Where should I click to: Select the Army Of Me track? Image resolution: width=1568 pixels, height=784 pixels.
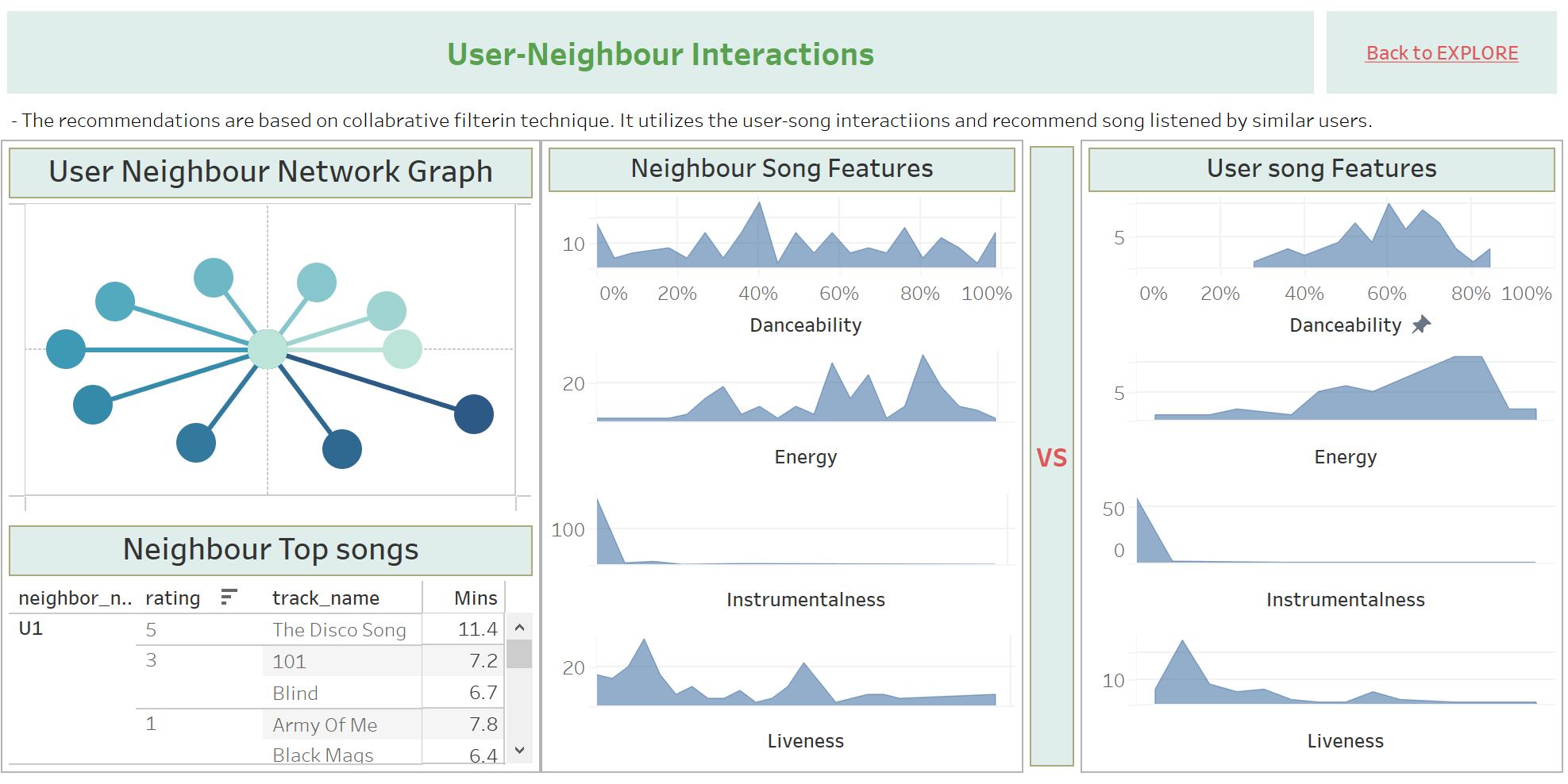325,724
